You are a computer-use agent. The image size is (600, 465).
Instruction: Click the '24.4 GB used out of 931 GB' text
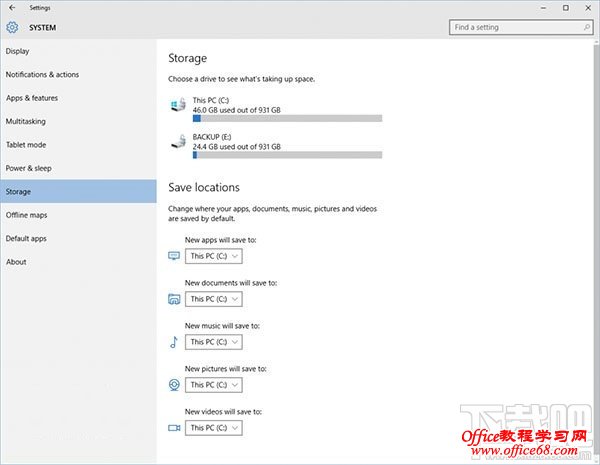[236, 147]
